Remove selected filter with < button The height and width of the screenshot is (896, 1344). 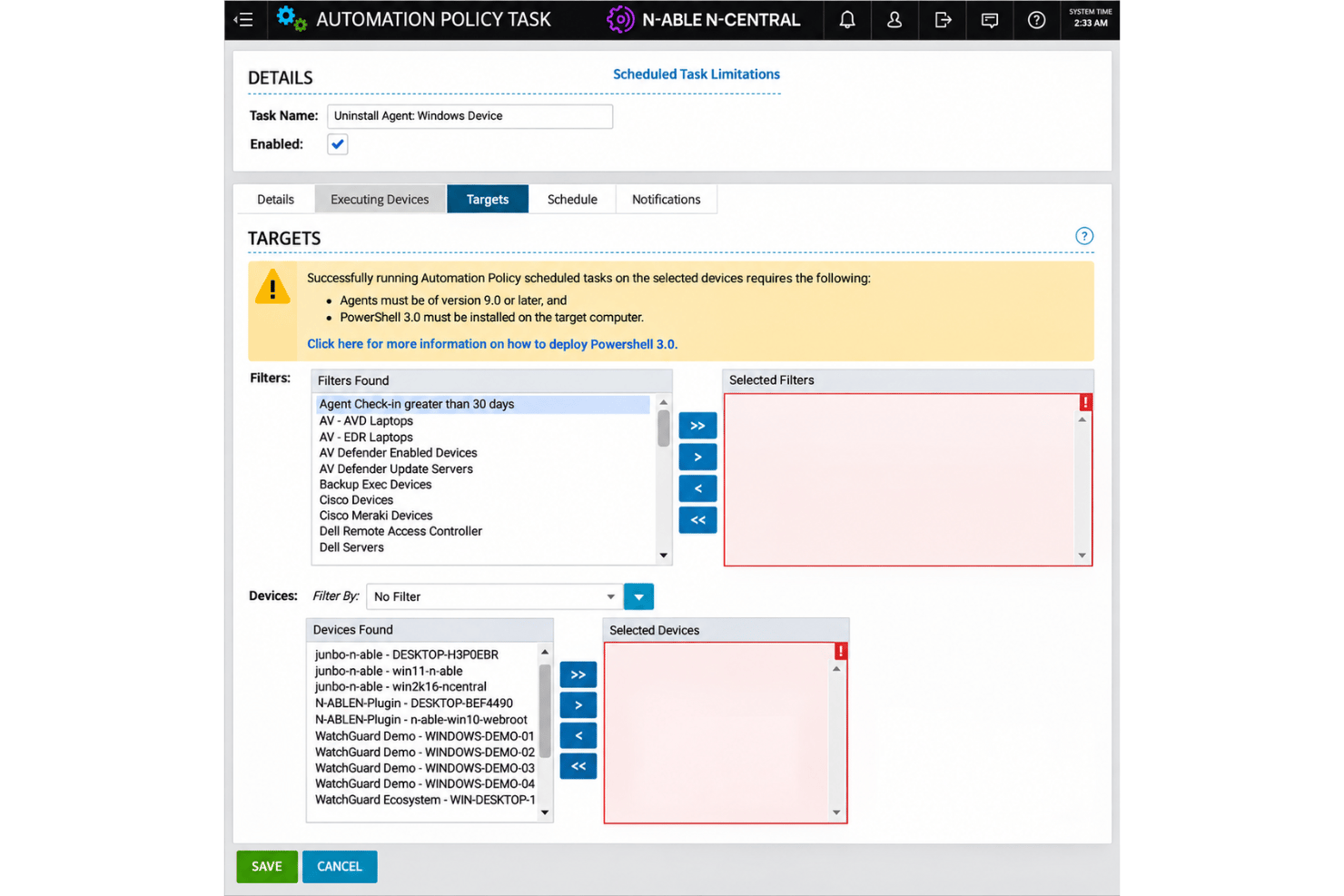click(x=697, y=488)
